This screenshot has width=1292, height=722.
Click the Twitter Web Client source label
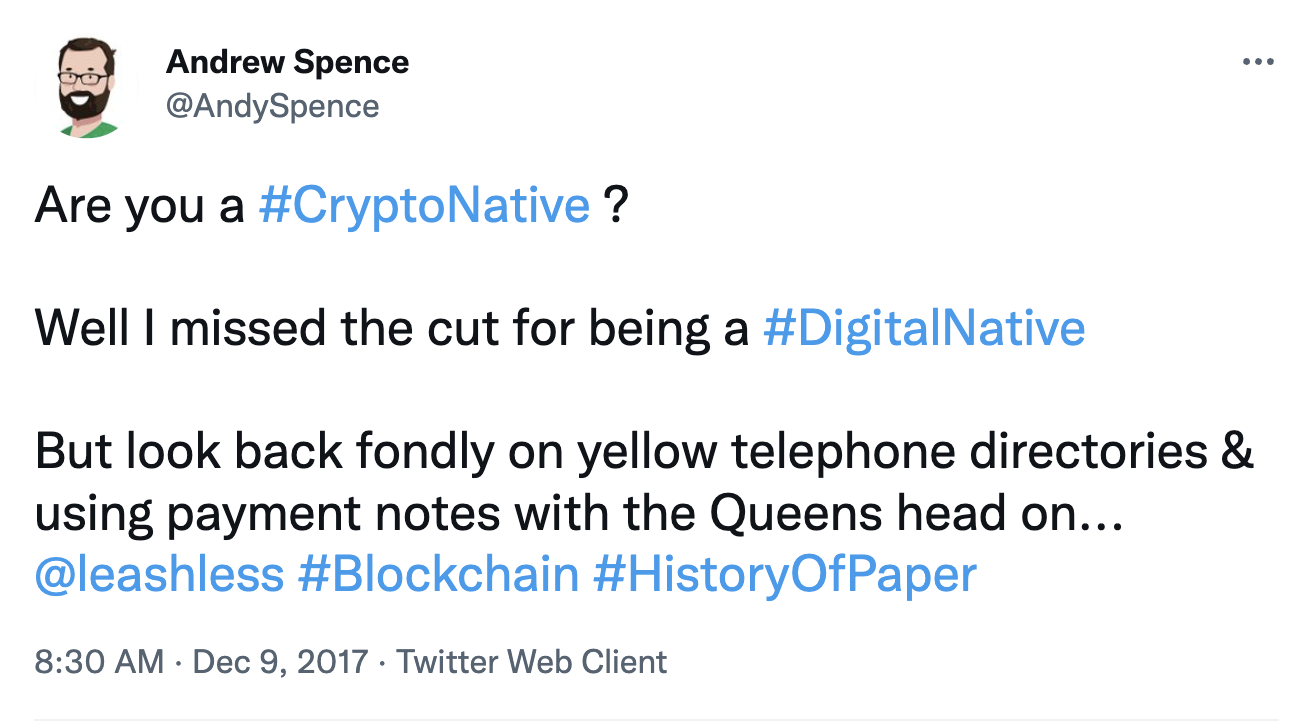(531, 661)
